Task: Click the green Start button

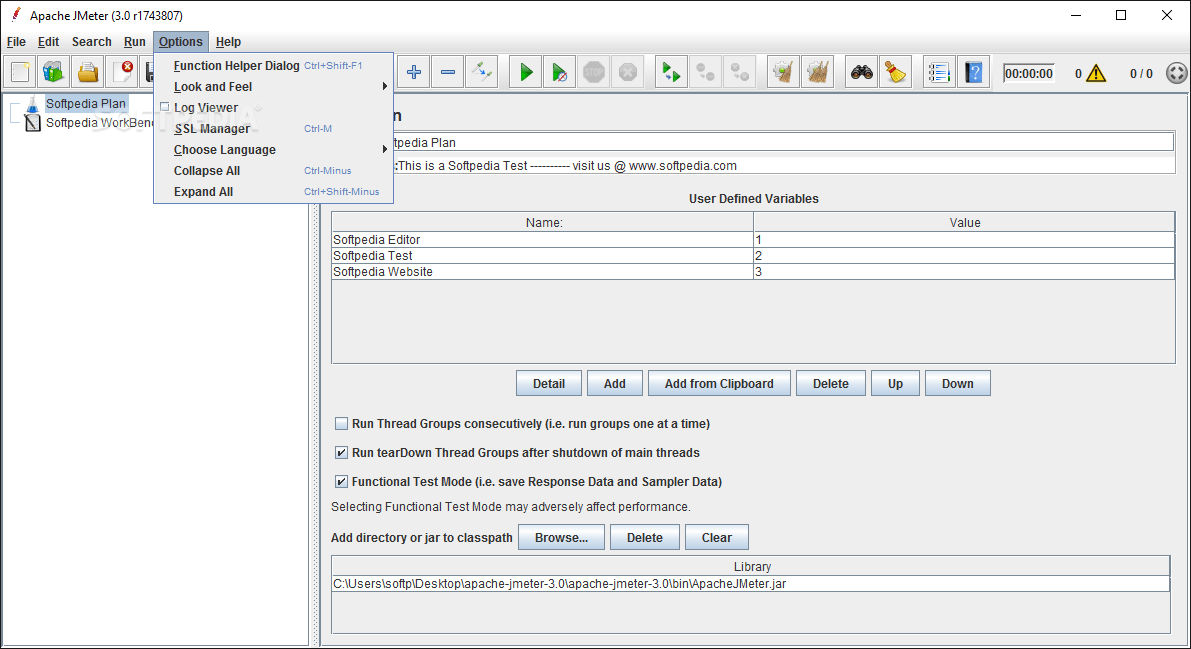Action: pos(526,72)
